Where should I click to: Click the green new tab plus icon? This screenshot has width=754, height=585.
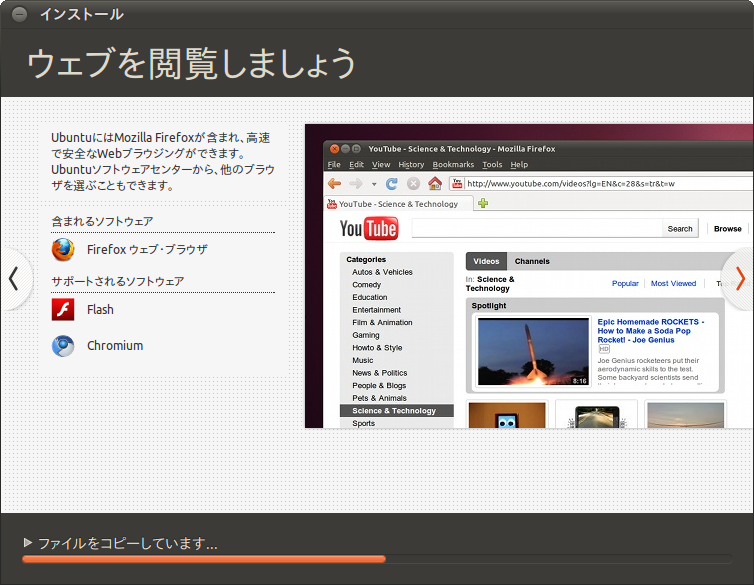483,203
